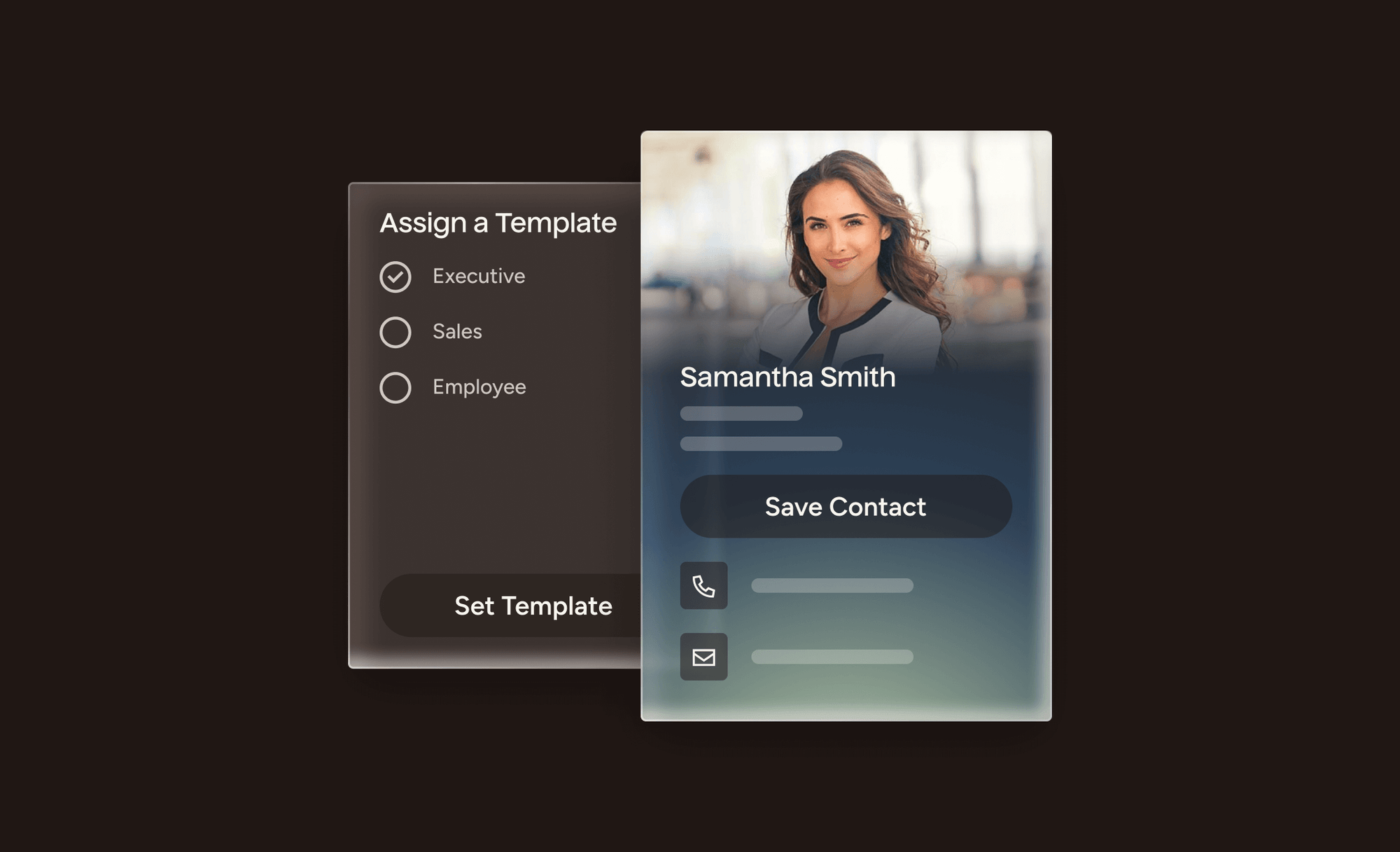Click the checkmark inside Executive circle
1400x852 pixels.
[395, 277]
